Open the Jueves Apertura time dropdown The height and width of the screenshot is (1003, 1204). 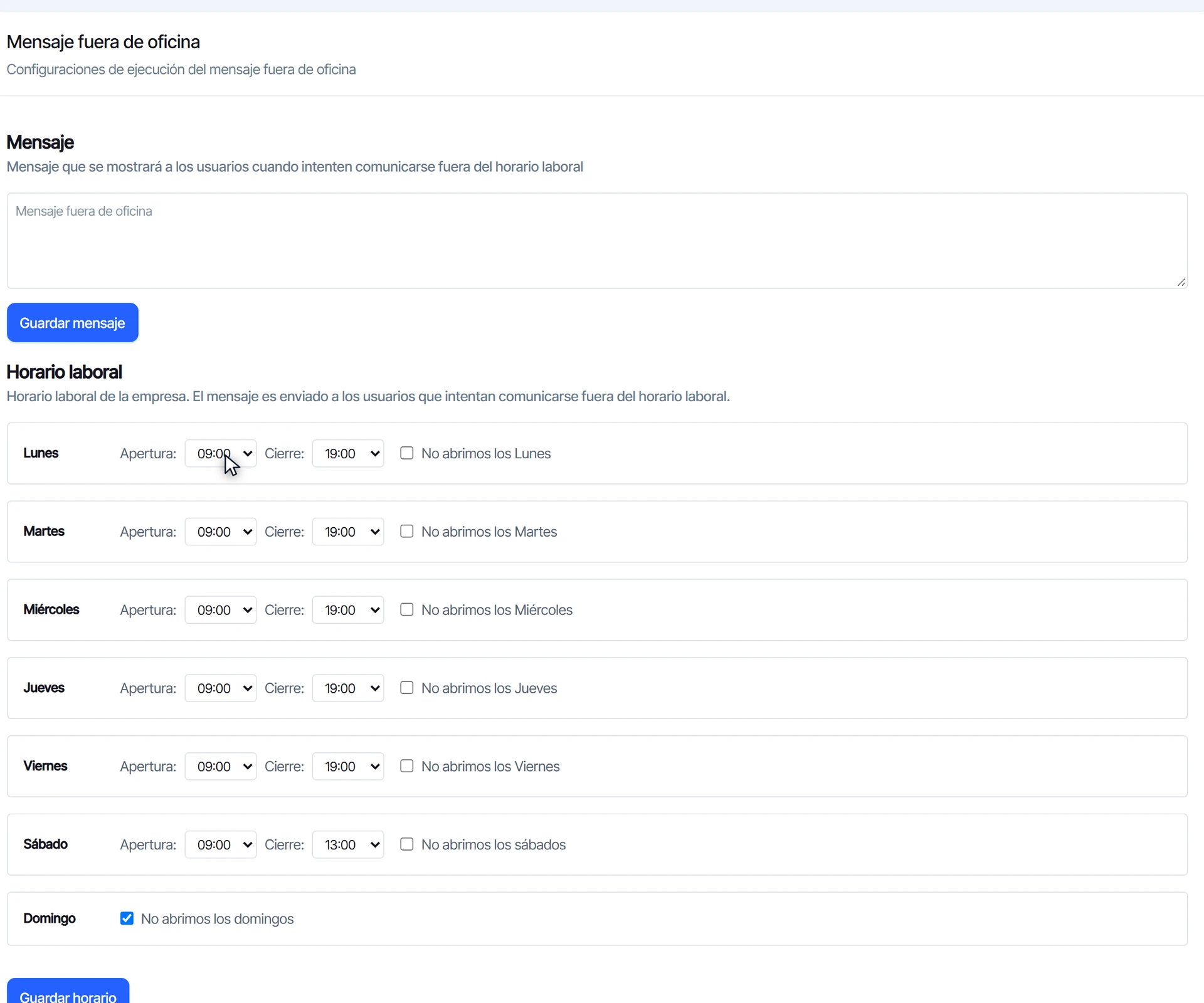(x=221, y=688)
